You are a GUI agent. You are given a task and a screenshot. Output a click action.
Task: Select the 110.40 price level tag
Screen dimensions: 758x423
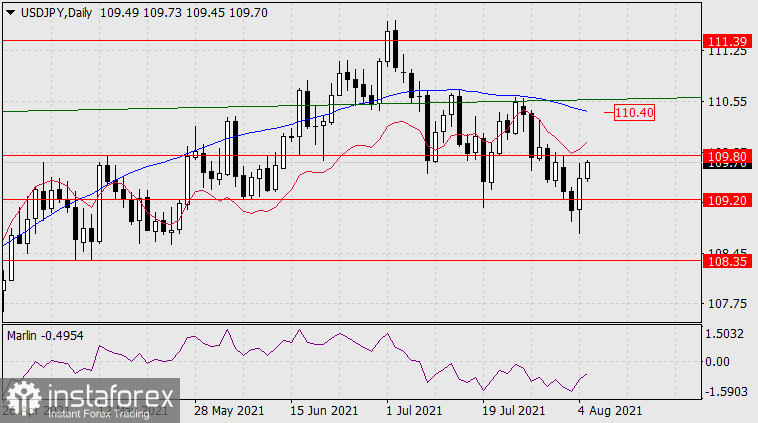coord(634,113)
